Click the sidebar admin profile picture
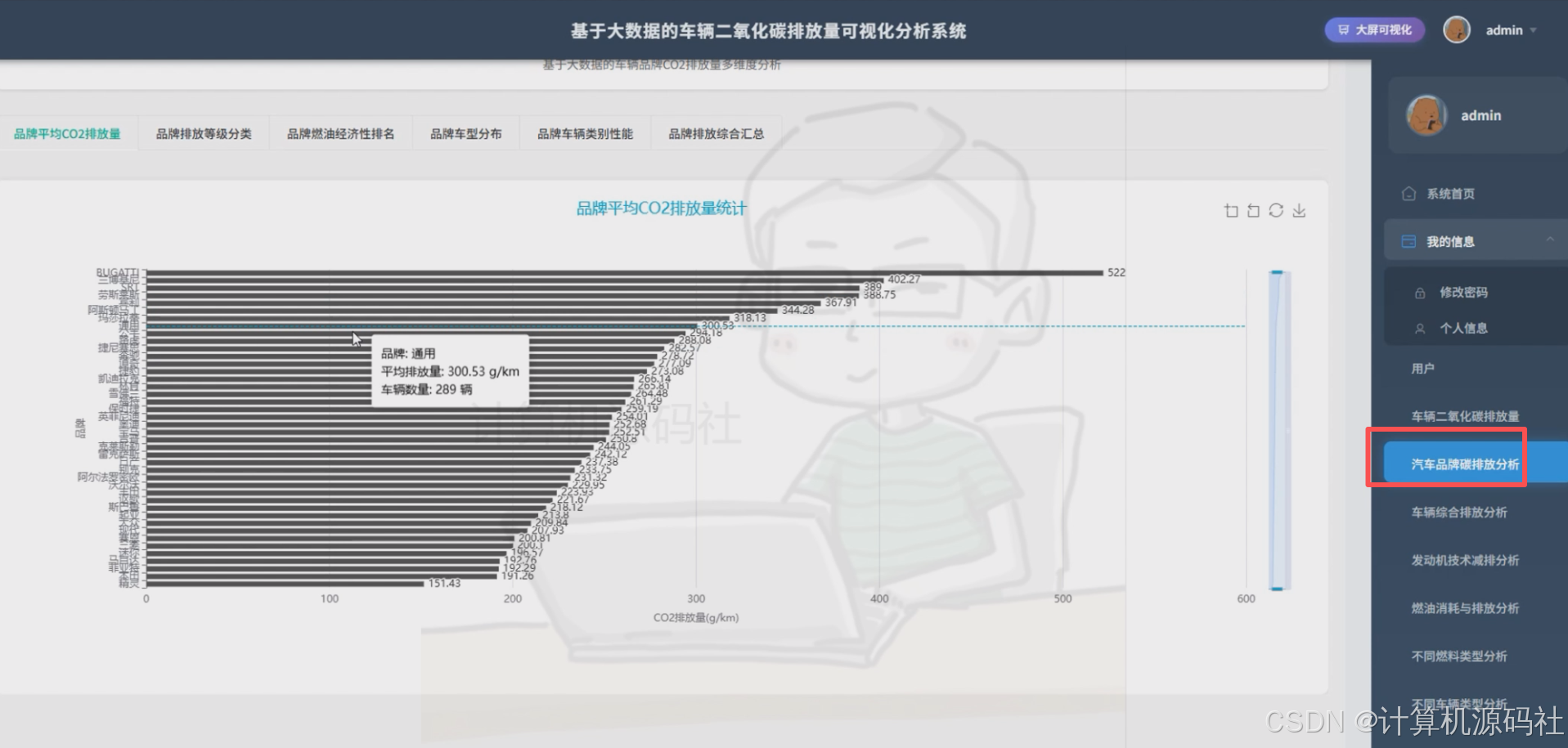 tap(1426, 115)
